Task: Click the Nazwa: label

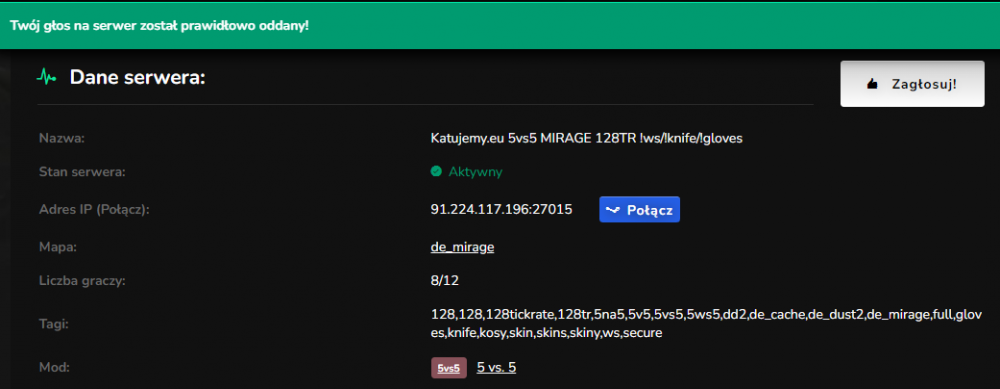Action: click(x=62, y=138)
